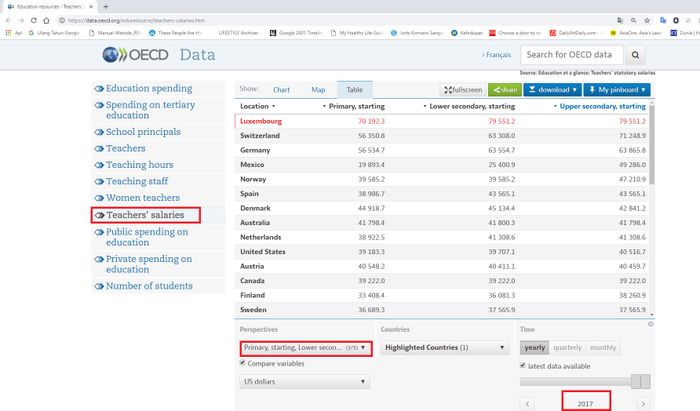Click the fullscreen icon button

tap(463, 90)
